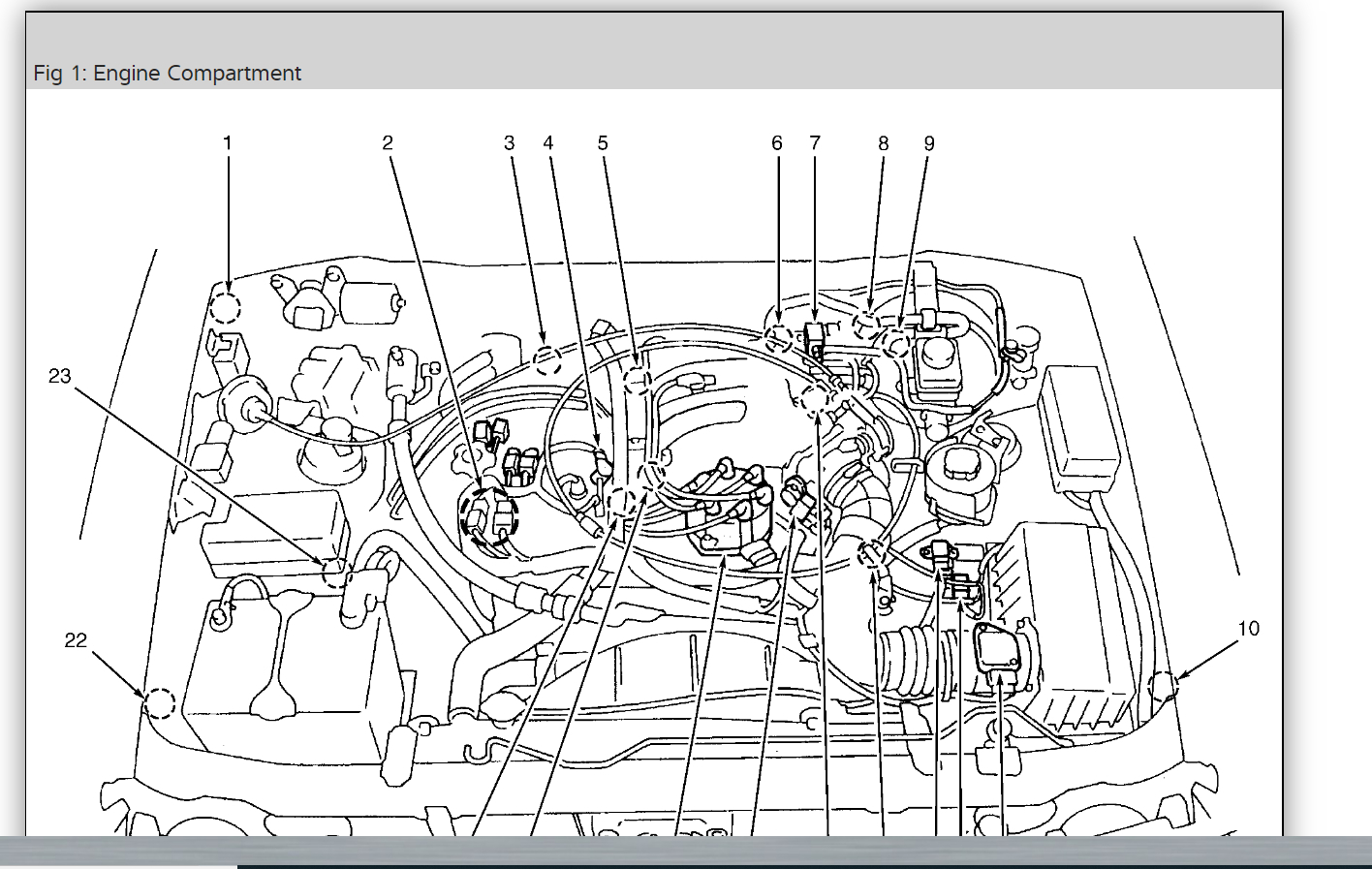The image size is (1372, 869).
Task: Click dashed circle marker for component 3
Action: [x=547, y=359]
